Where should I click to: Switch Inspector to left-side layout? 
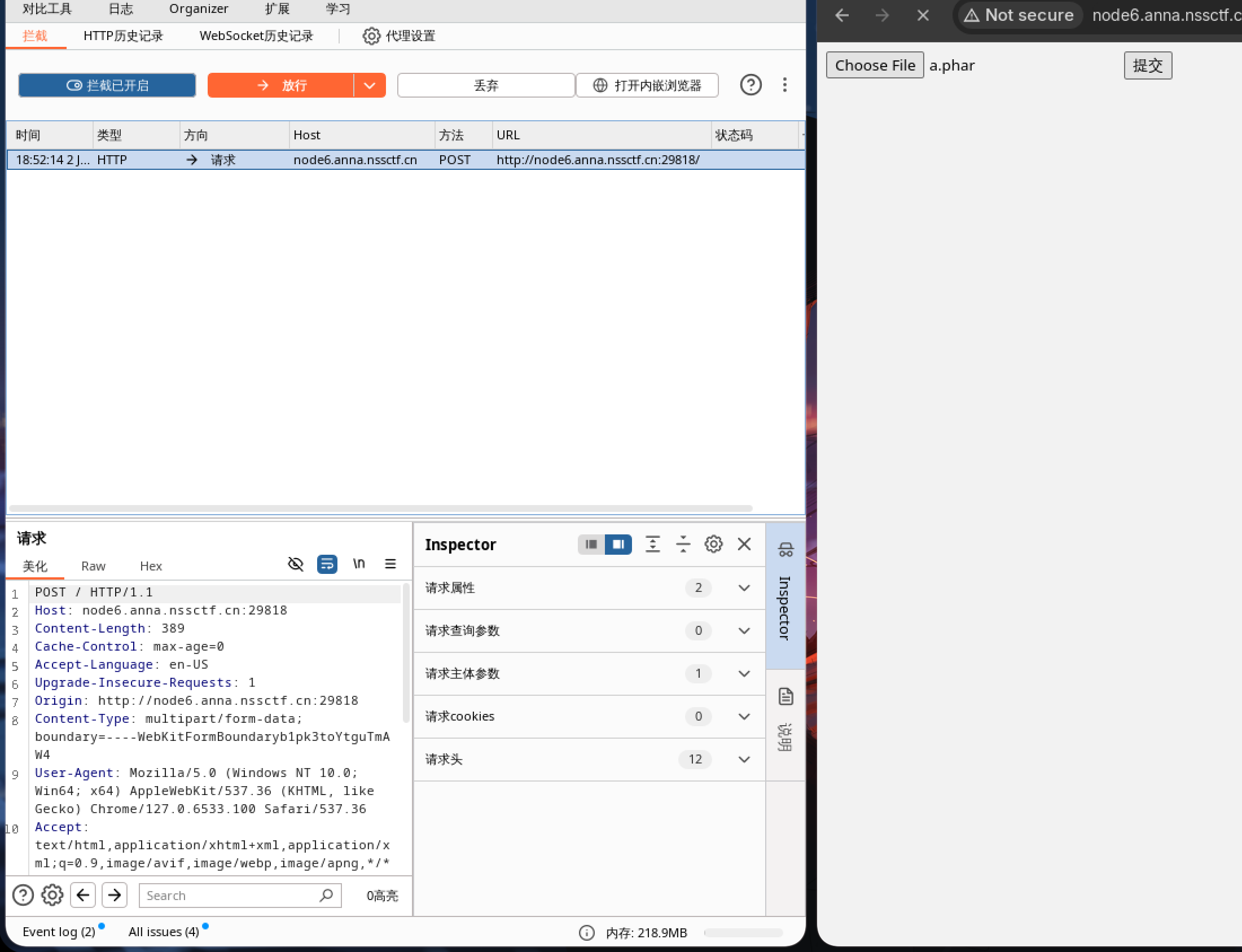tap(591, 544)
